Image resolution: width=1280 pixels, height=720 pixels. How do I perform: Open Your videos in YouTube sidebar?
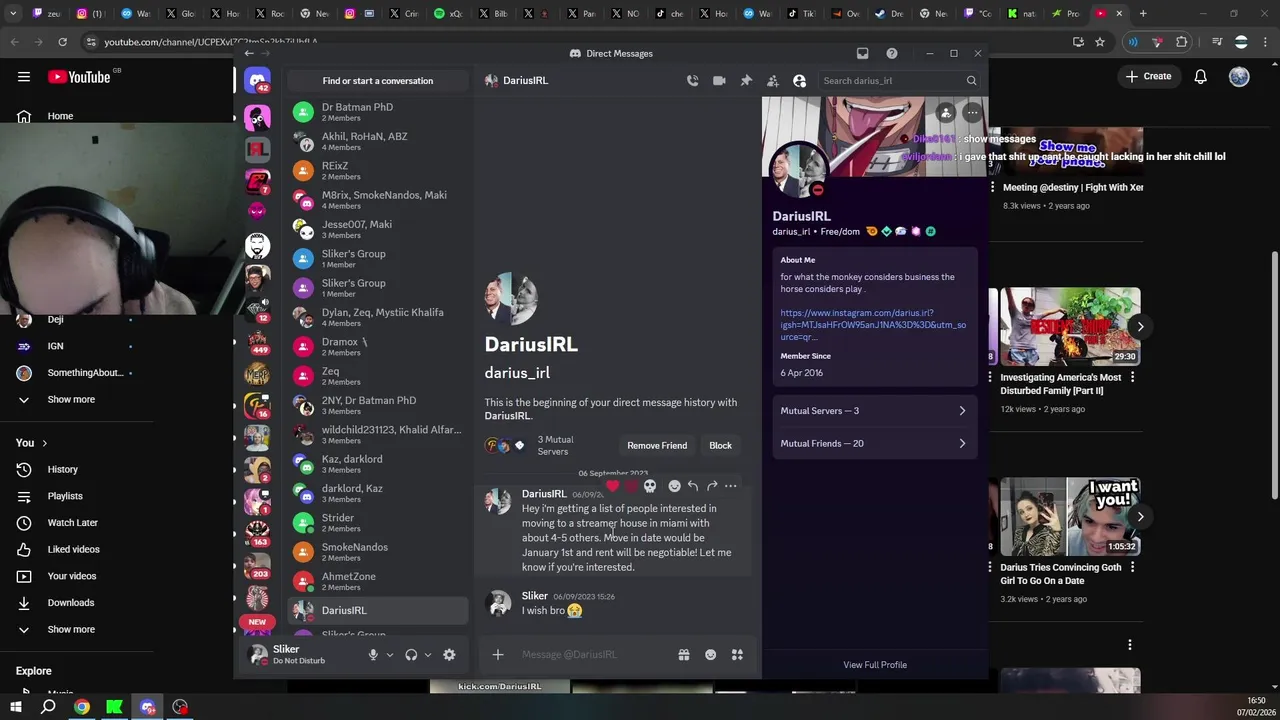point(70,577)
